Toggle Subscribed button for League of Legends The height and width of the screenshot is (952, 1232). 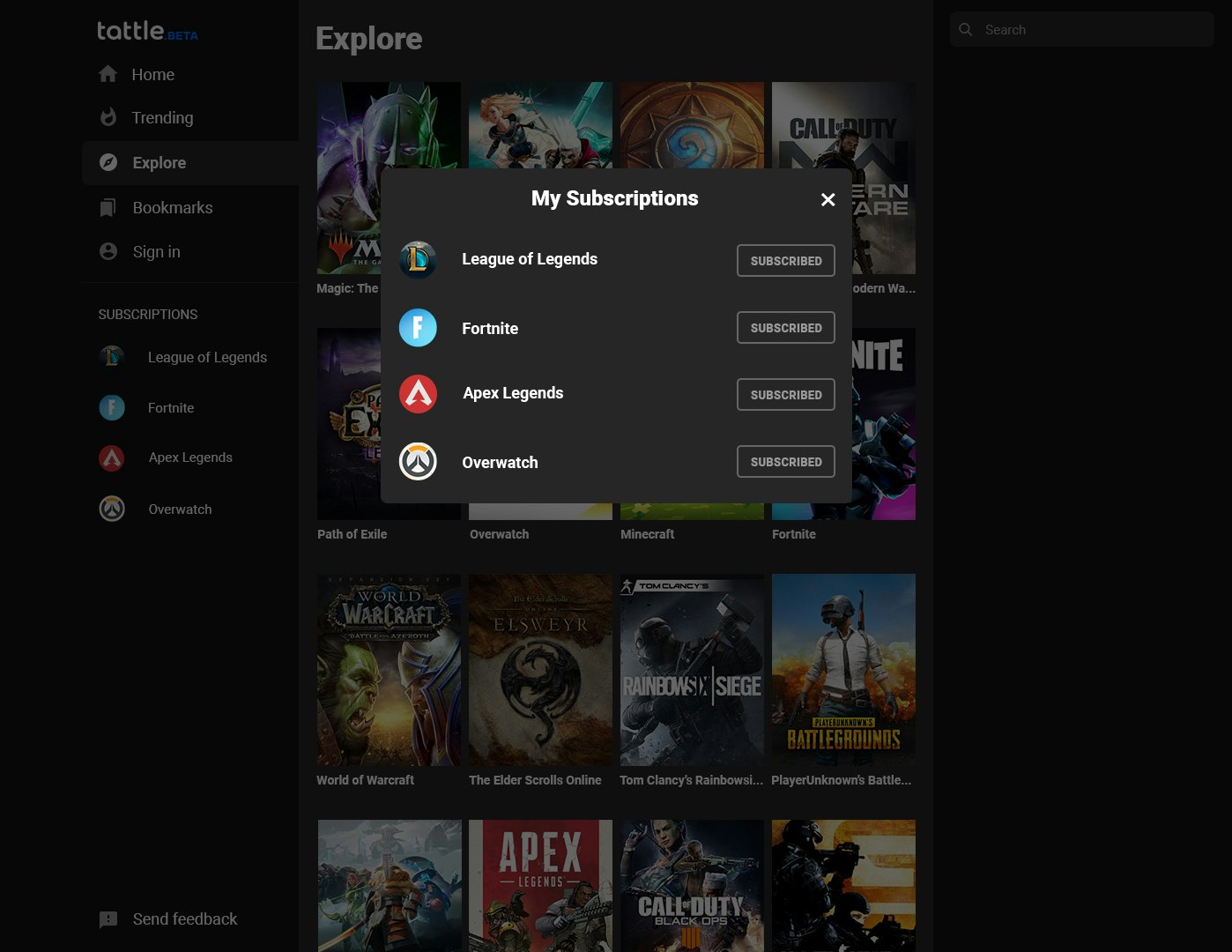click(786, 261)
